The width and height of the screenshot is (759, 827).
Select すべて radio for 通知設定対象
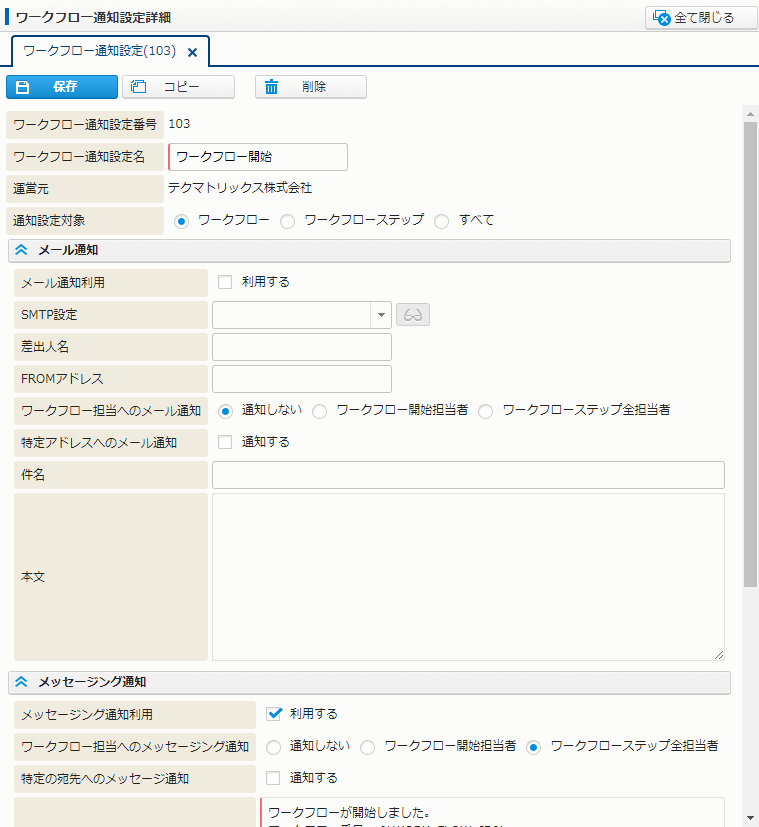click(442, 222)
